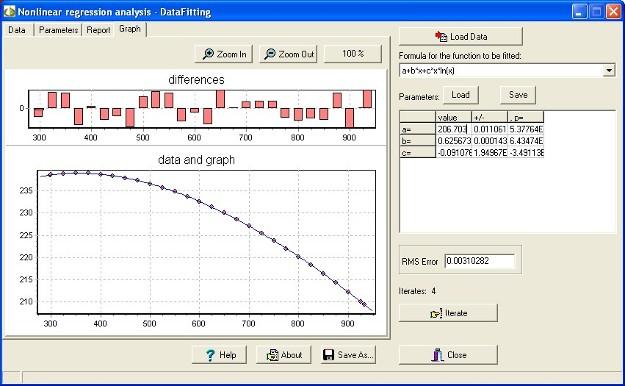
Task: Click the 1.94967E cell in row c
Action: pos(489,152)
